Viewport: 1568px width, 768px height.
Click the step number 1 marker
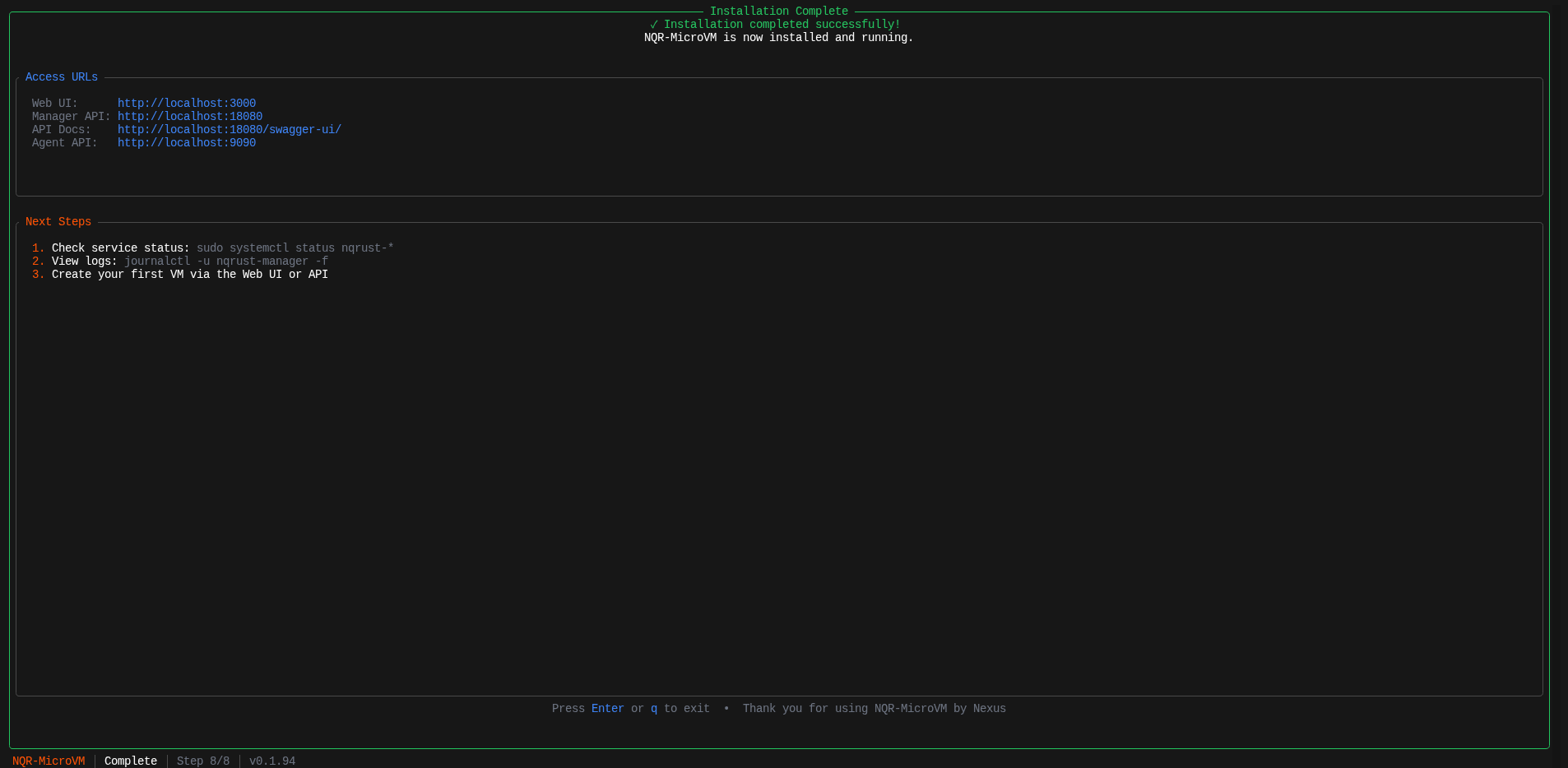(x=38, y=248)
